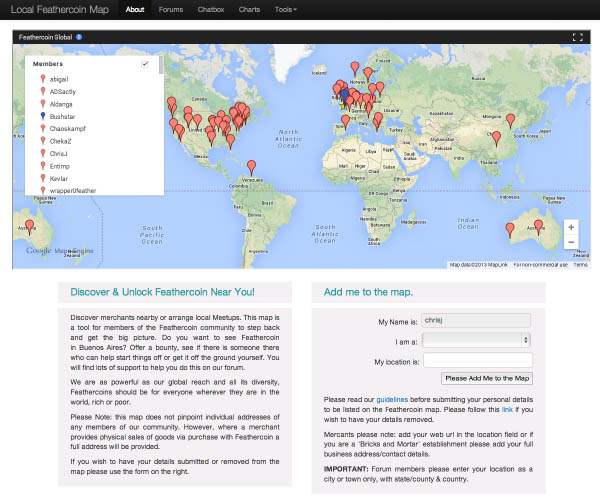Viewport: 600px width, 503px height.
Task: Select member name wrapper0feather in list
Action: (73, 190)
